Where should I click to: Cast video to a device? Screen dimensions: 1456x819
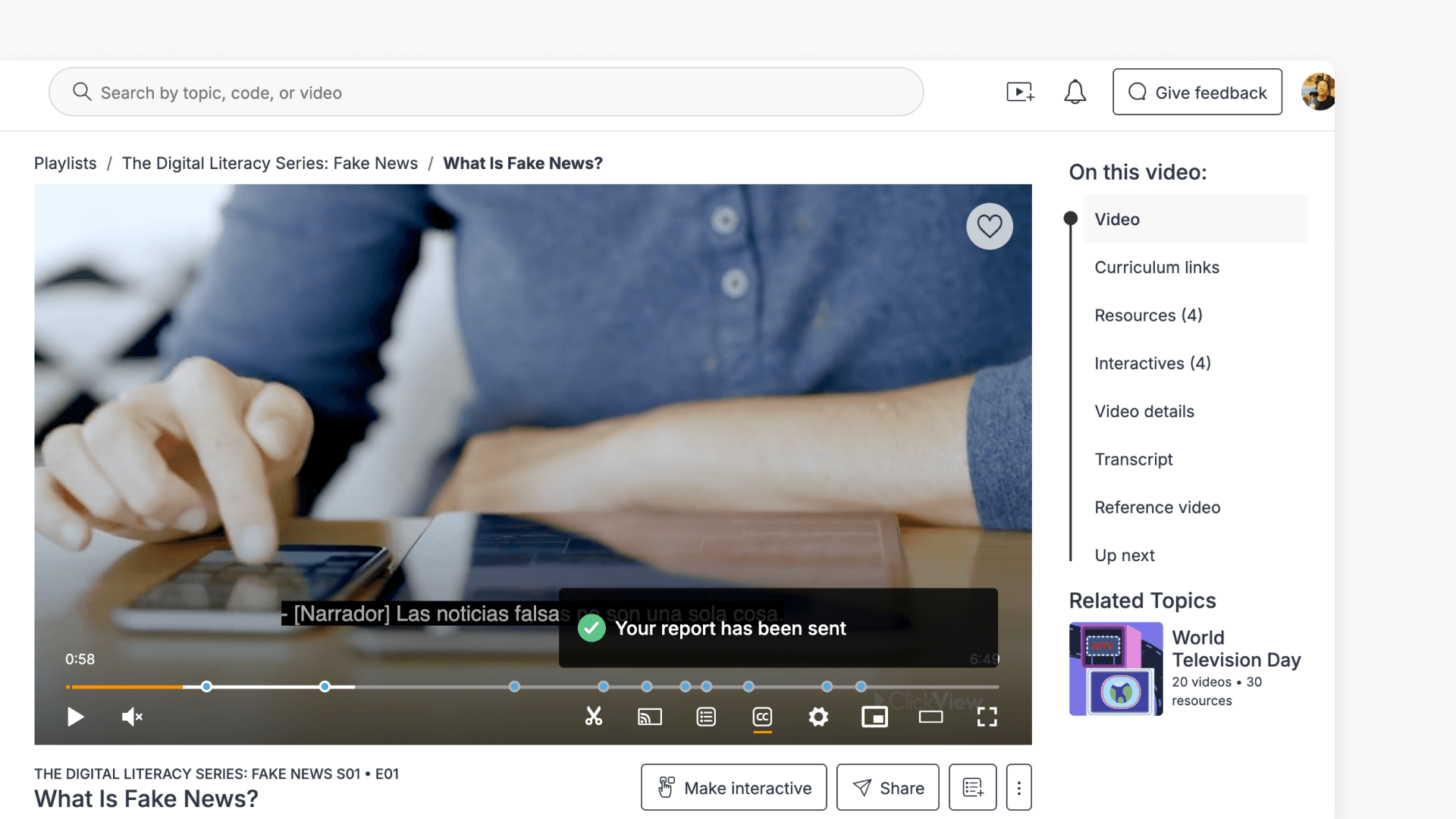point(650,717)
